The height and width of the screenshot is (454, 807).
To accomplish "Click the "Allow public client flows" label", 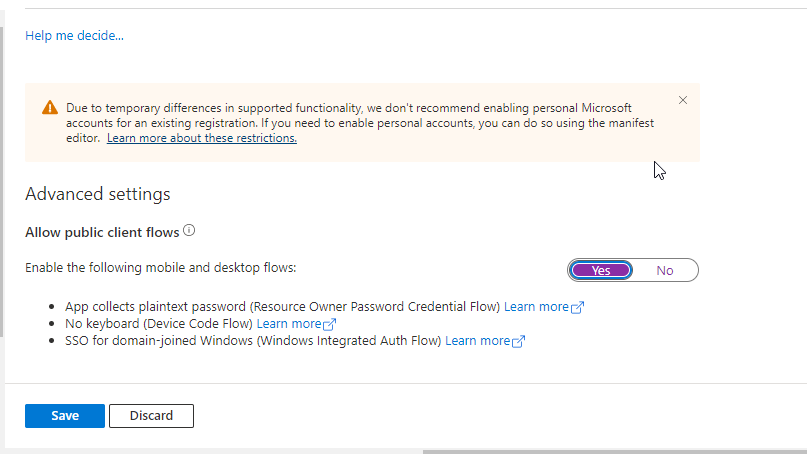I will [102, 232].
